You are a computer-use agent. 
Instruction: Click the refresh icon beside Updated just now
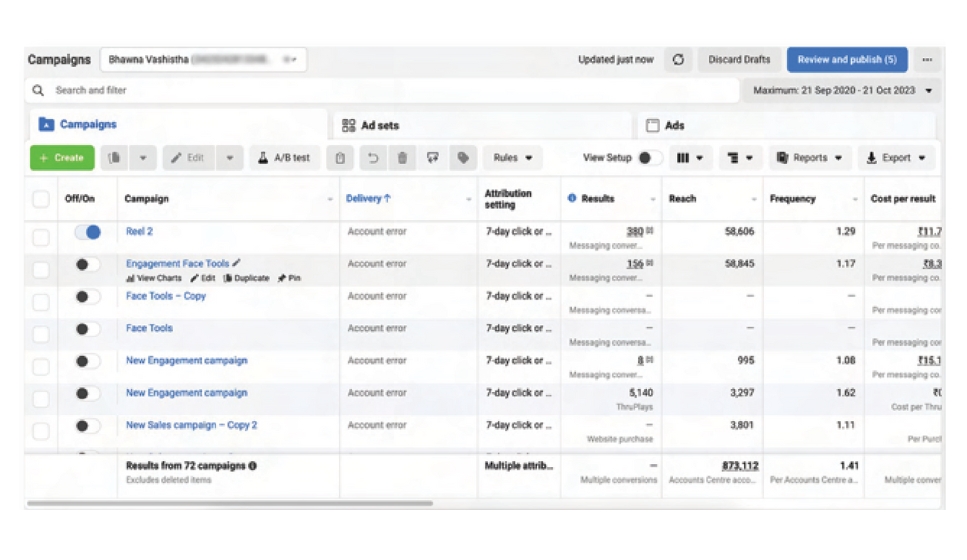point(678,60)
